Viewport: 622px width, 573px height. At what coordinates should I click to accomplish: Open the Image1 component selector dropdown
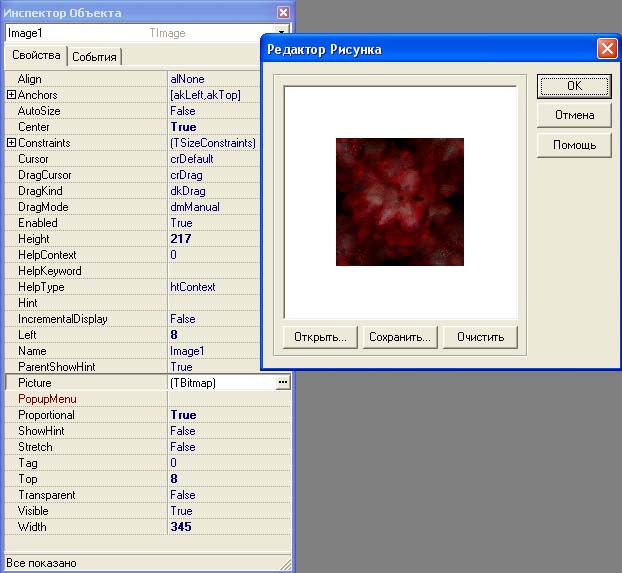point(281,33)
